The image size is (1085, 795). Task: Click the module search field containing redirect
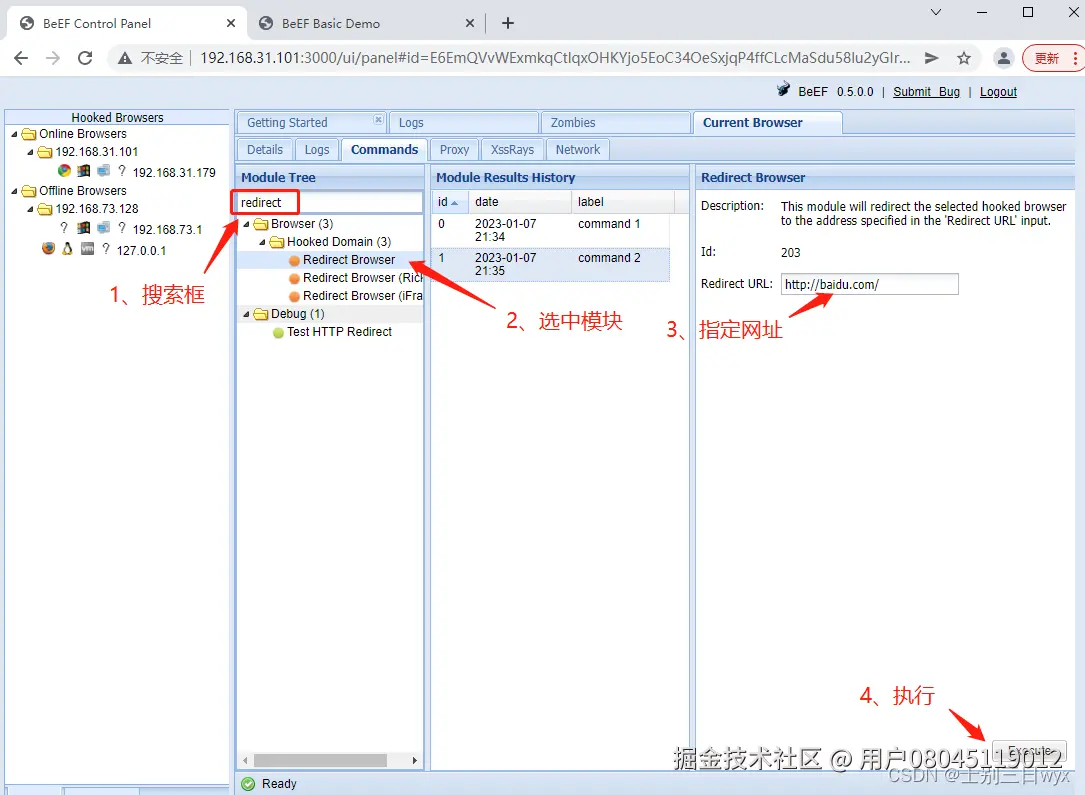tap(329, 203)
